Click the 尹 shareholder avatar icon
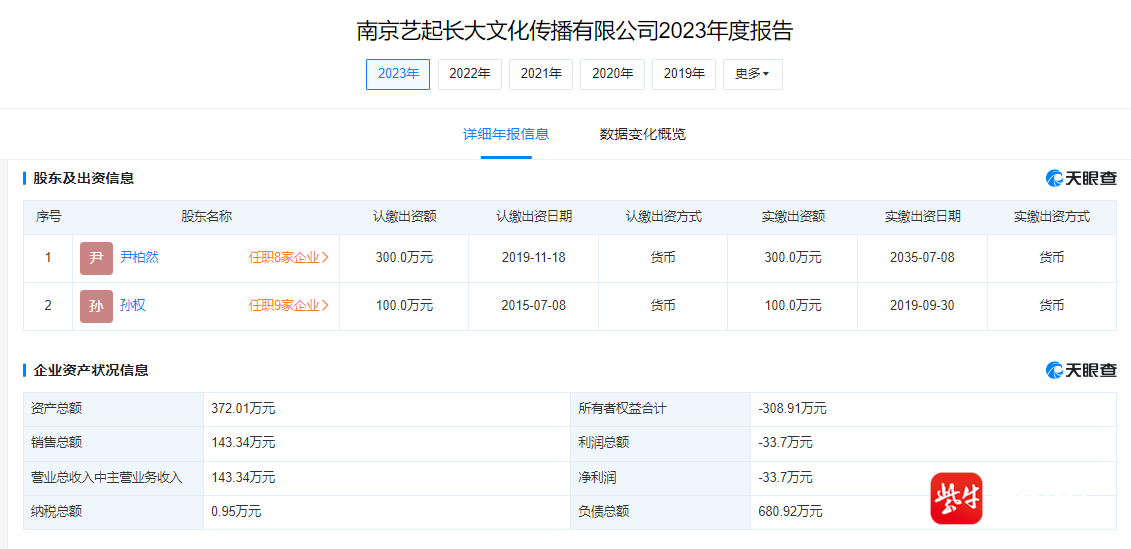Screen dimensions: 1131x549 coord(97,258)
